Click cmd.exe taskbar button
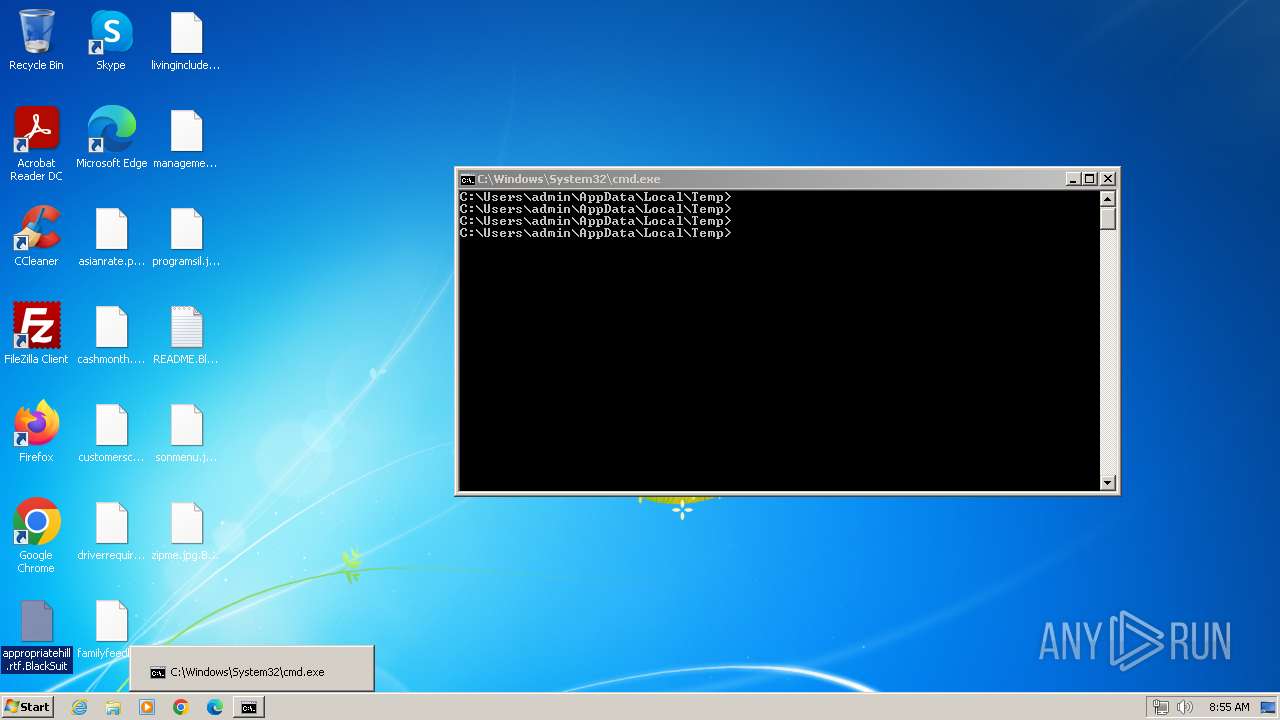 click(249, 707)
